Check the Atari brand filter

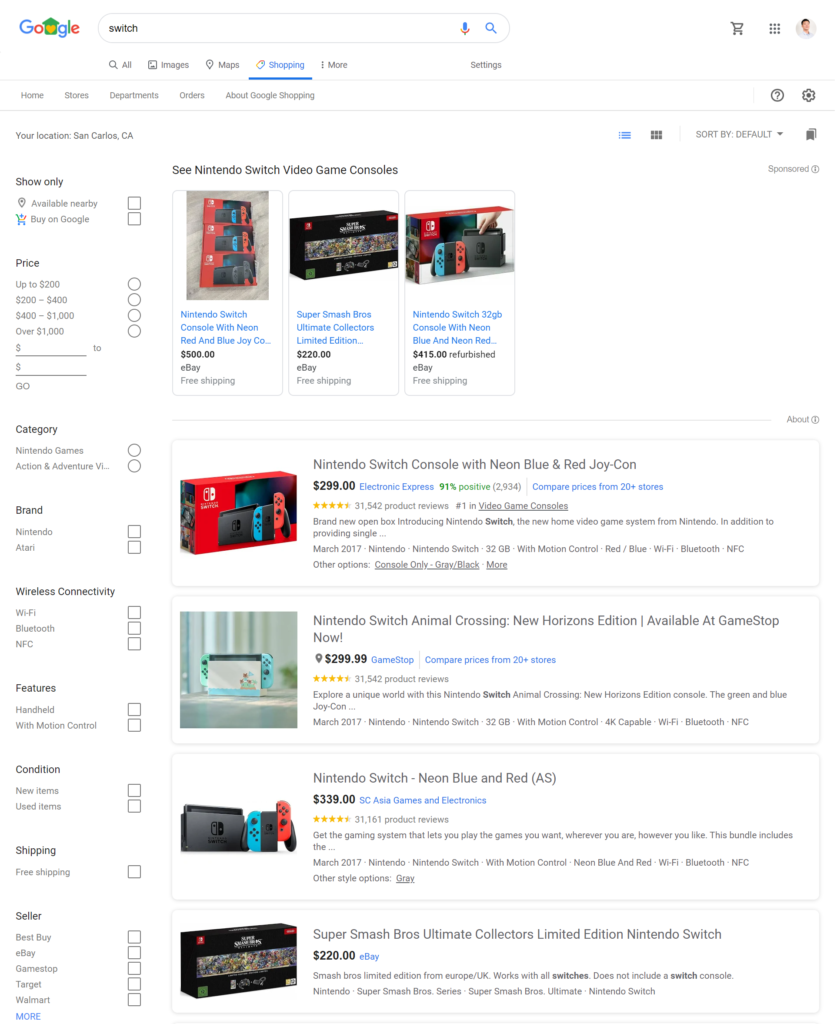[134, 547]
